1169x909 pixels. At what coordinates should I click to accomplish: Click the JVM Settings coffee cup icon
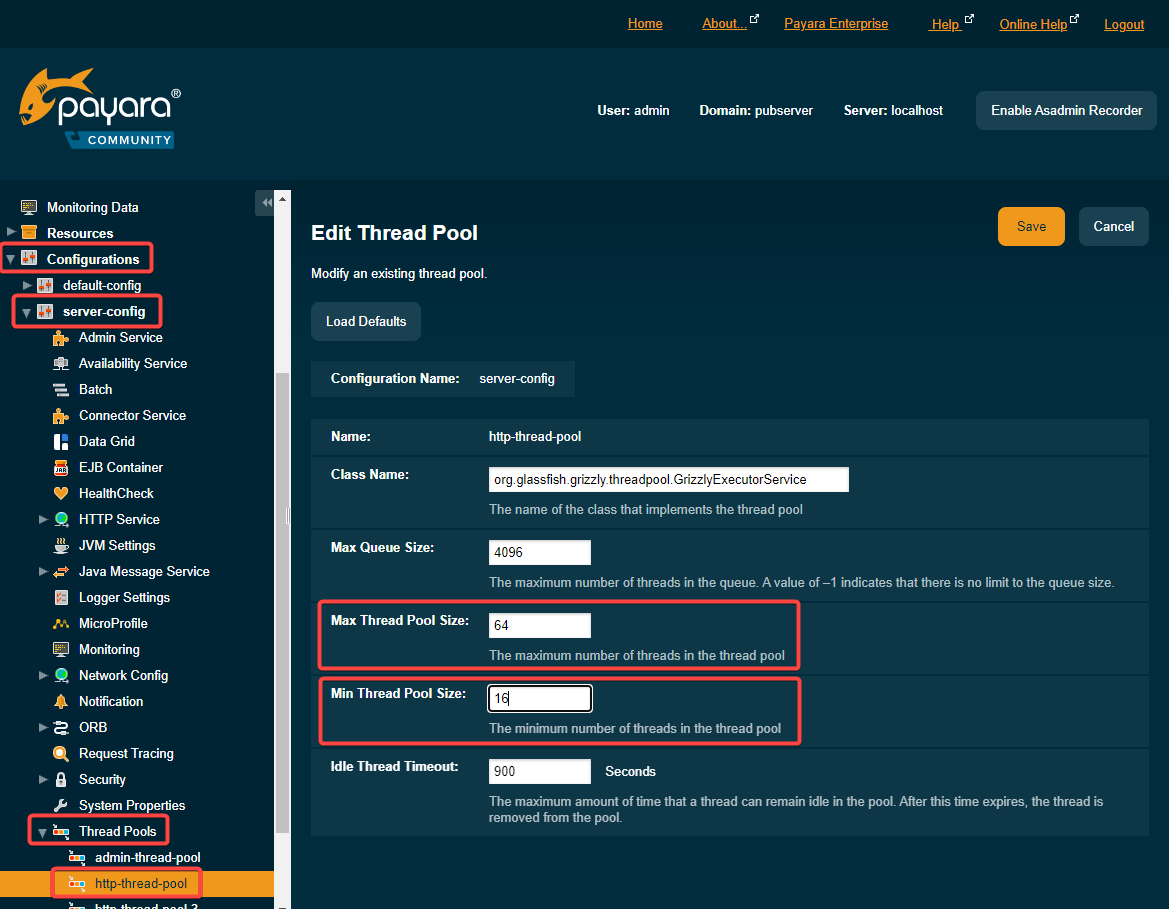[60, 545]
